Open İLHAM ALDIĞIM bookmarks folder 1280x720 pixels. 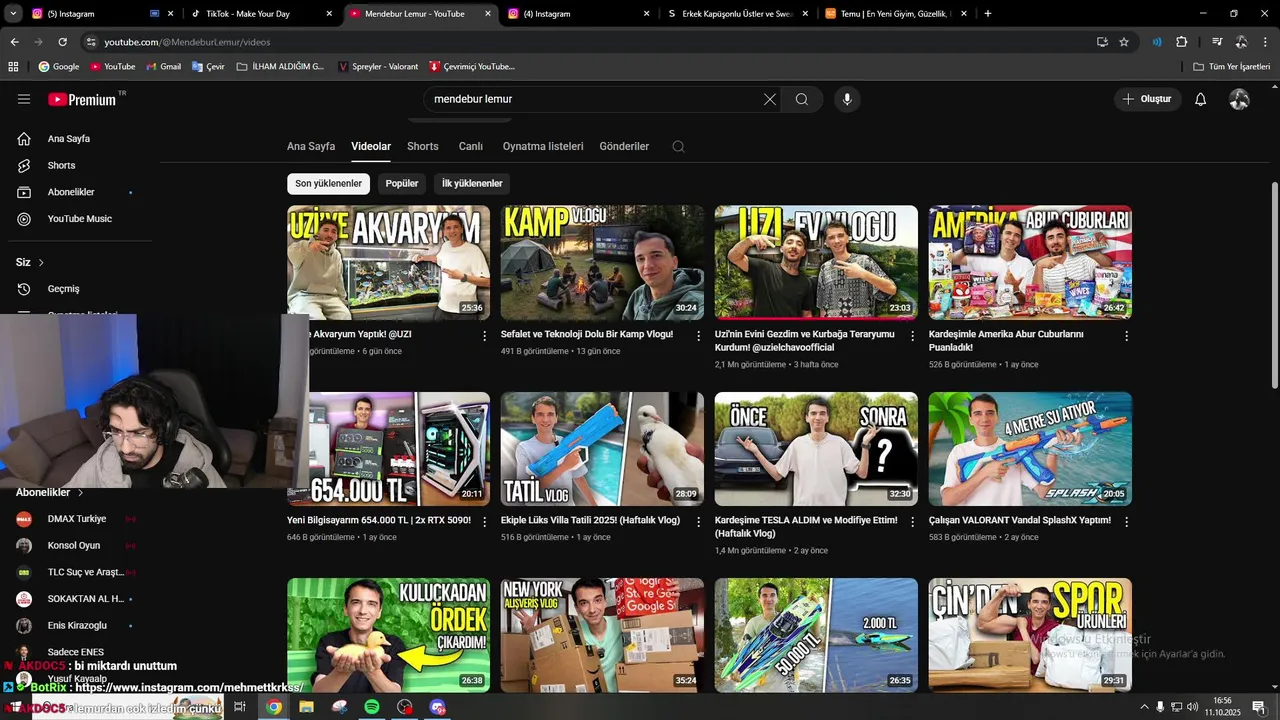click(x=280, y=66)
